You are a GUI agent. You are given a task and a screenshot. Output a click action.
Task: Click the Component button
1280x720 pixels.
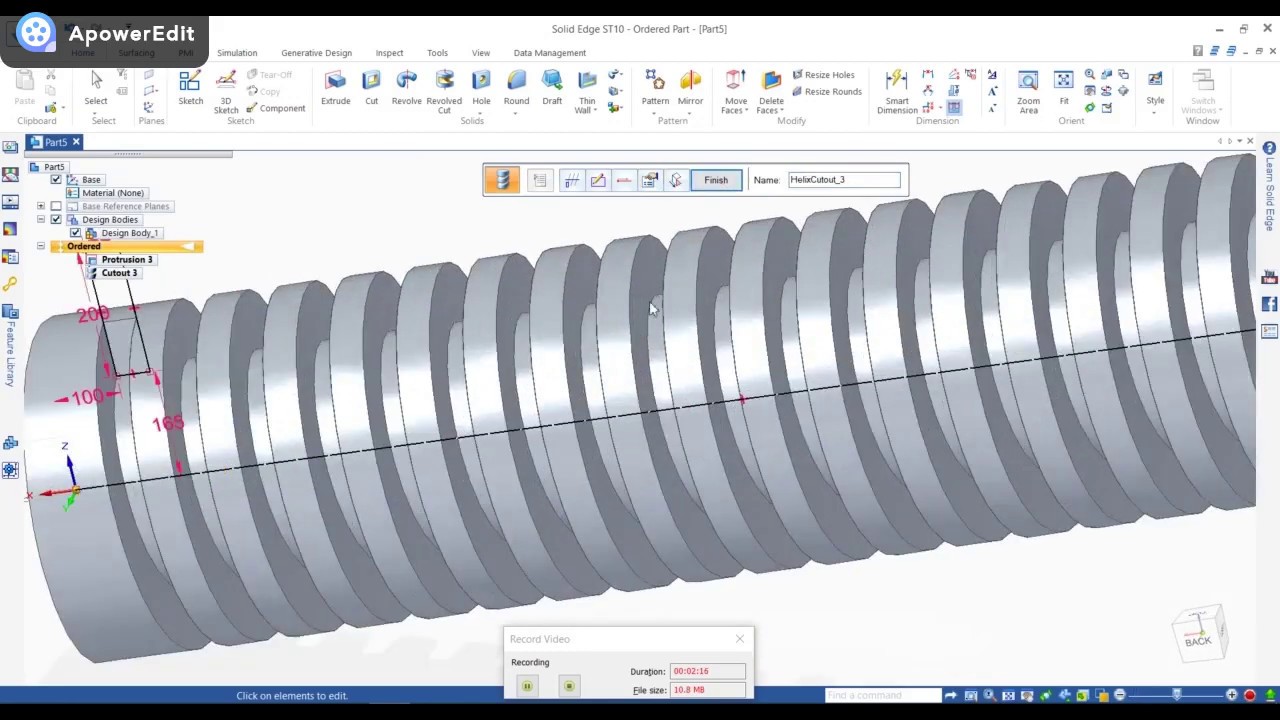276,108
